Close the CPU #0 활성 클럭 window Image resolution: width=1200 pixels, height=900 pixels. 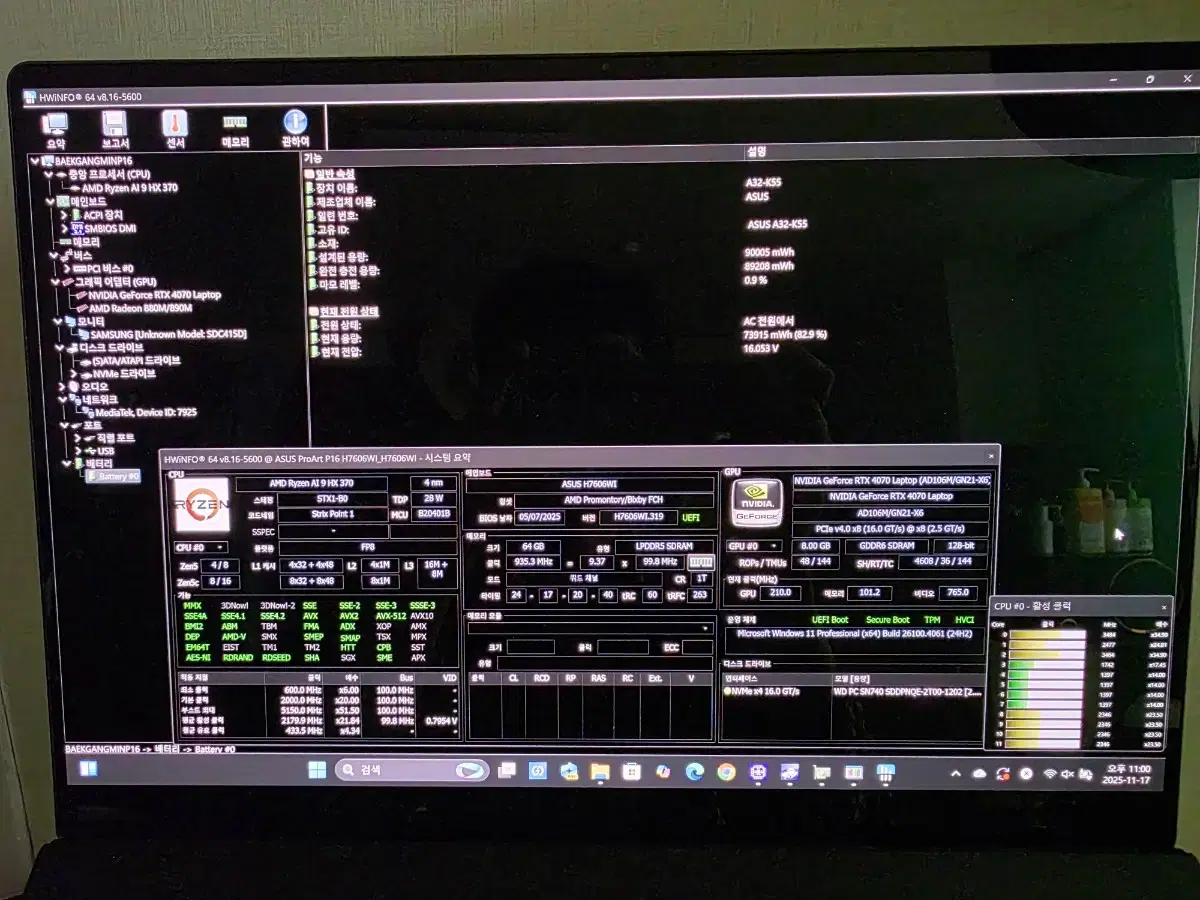pyautogui.click(x=1163, y=606)
